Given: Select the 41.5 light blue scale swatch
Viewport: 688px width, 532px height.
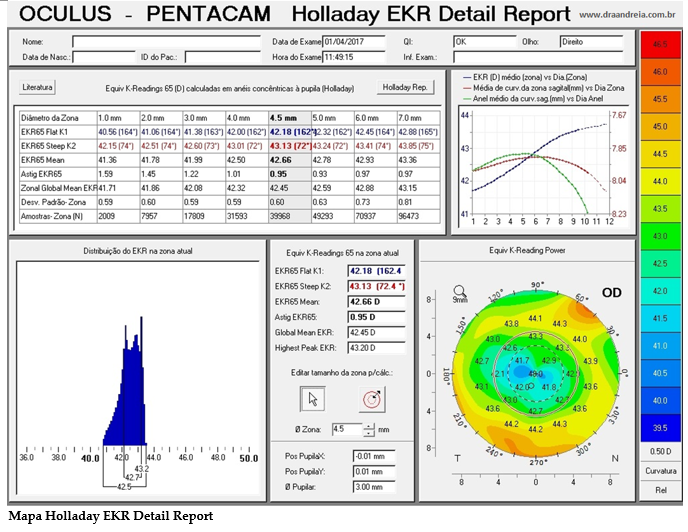Looking at the screenshot, I should pos(660,318).
